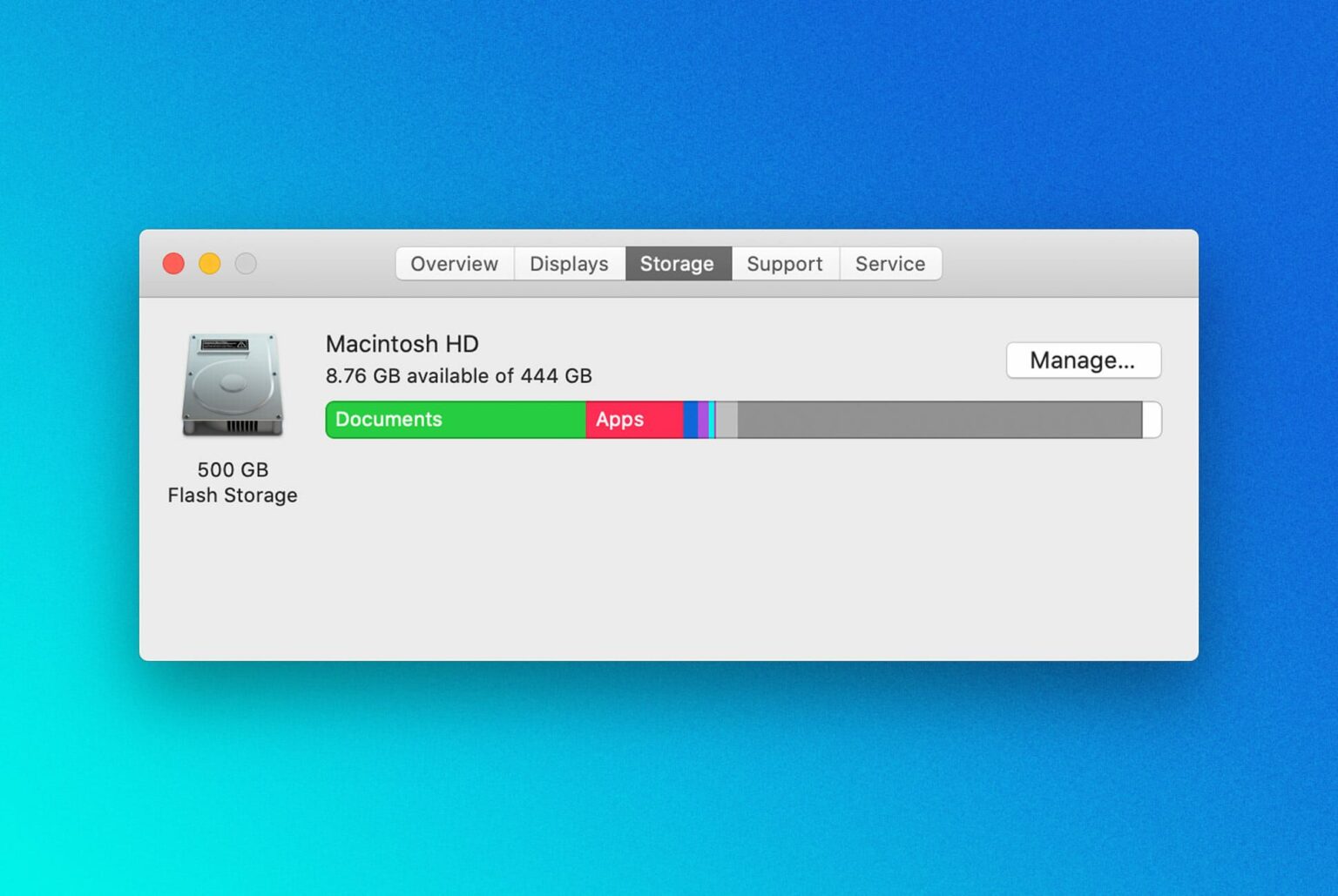Select the blue segment in storage bar
The height and width of the screenshot is (896, 1338).
(x=690, y=420)
